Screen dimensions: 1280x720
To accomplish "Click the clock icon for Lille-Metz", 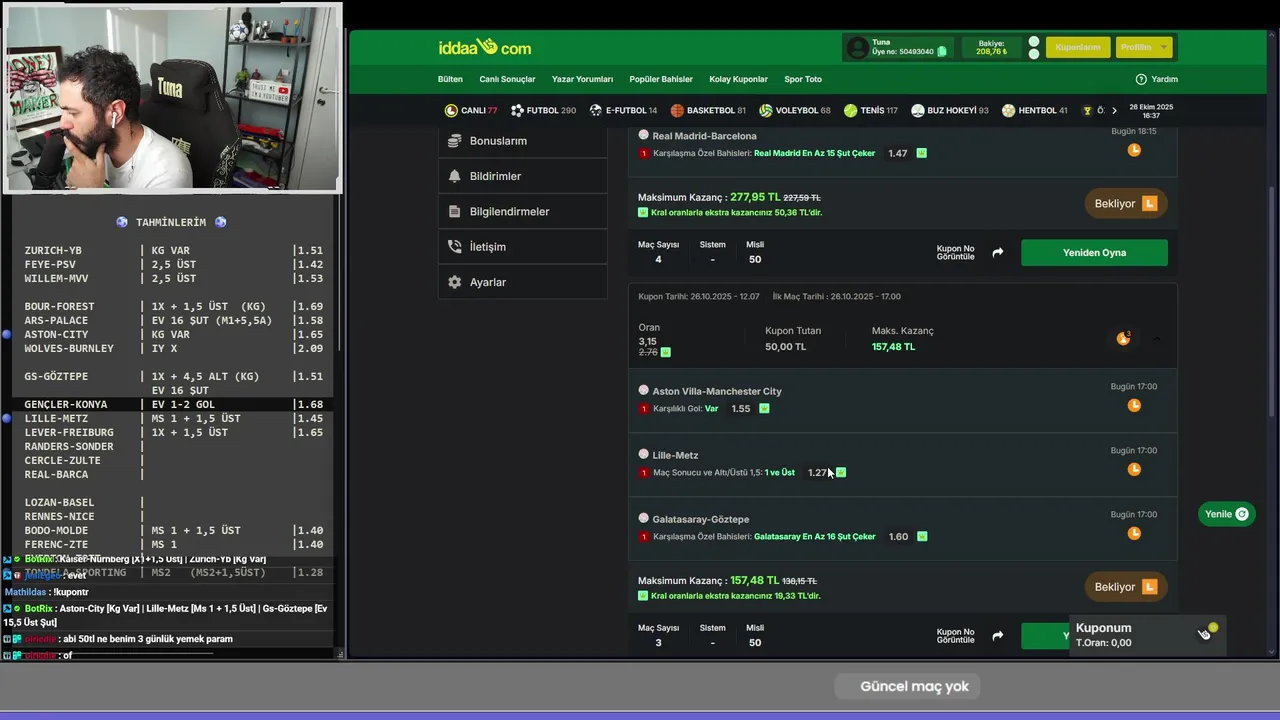I will click(1134, 469).
